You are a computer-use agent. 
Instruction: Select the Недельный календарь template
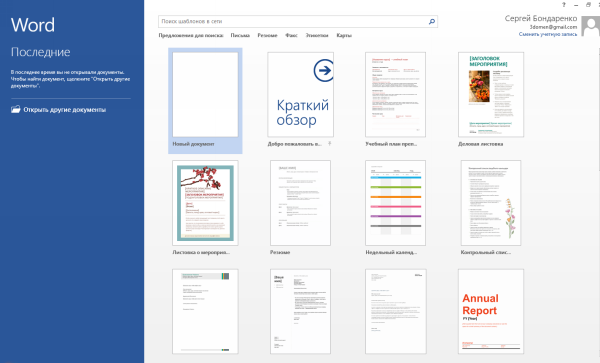[x=395, y=203]
